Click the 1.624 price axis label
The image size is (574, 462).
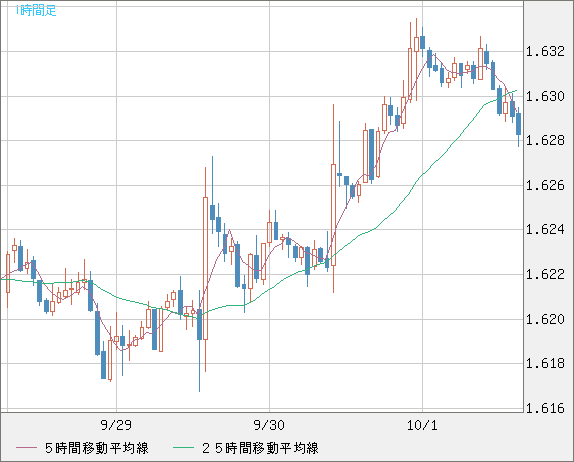pos(545,230)
